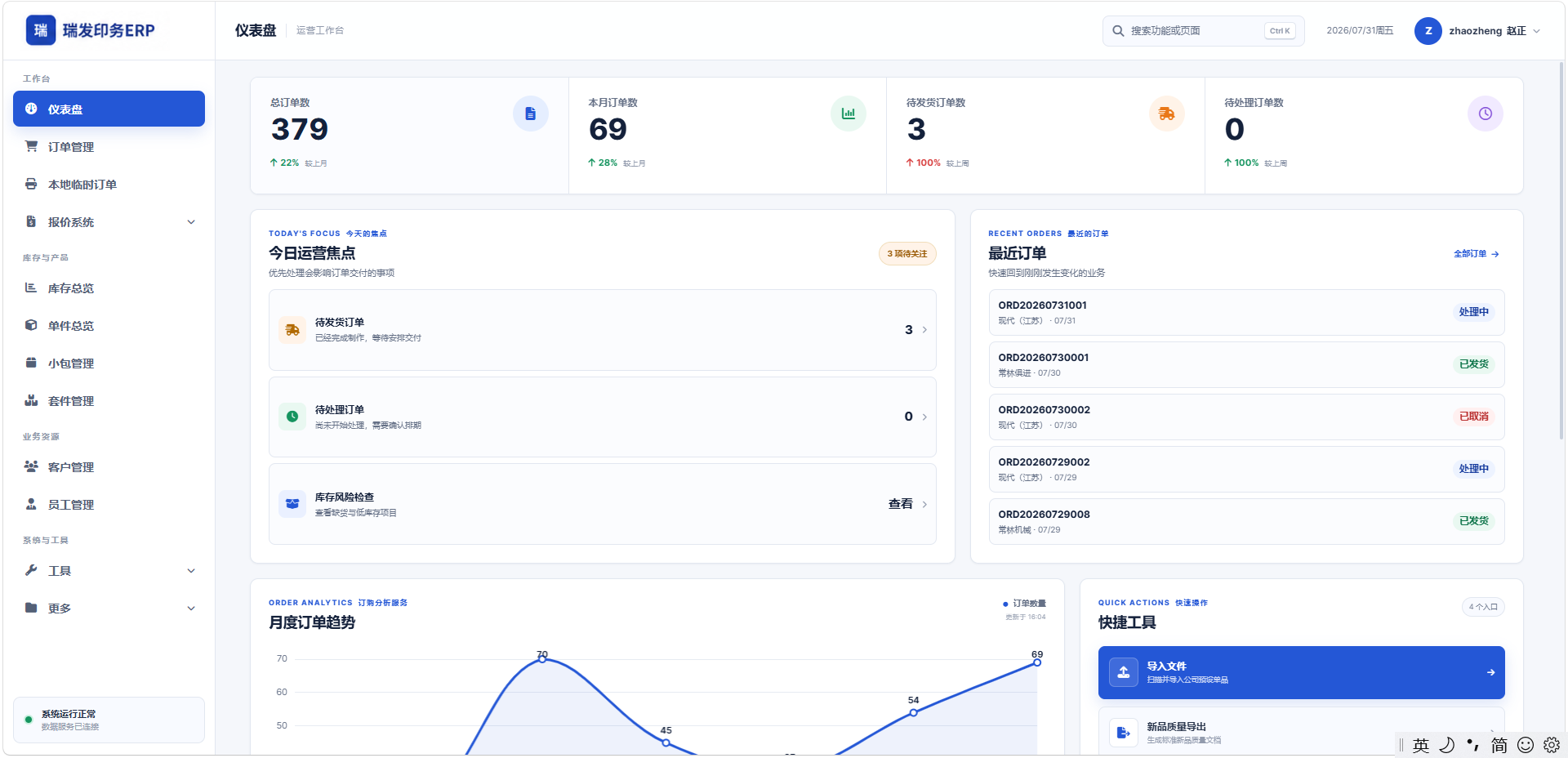Go to 库存总览 in the sidebar
1568x758 pixels.
[109, 288]
